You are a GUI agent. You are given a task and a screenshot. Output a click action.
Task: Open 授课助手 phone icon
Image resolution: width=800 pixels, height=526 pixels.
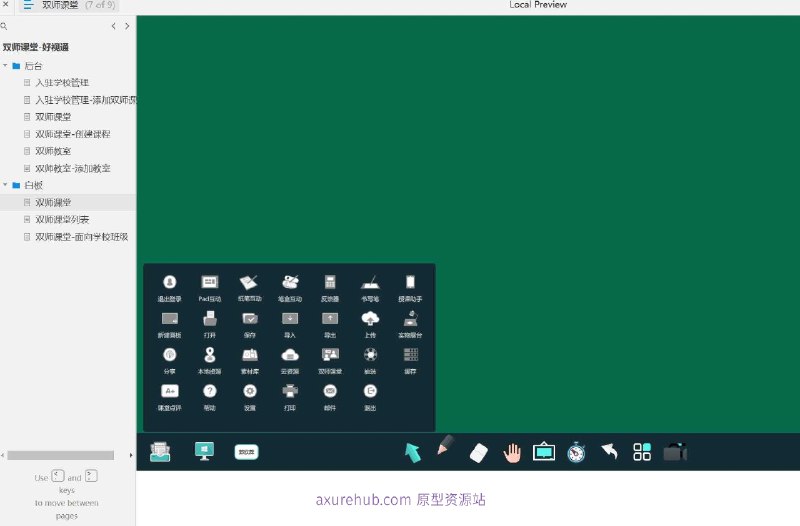410,282
